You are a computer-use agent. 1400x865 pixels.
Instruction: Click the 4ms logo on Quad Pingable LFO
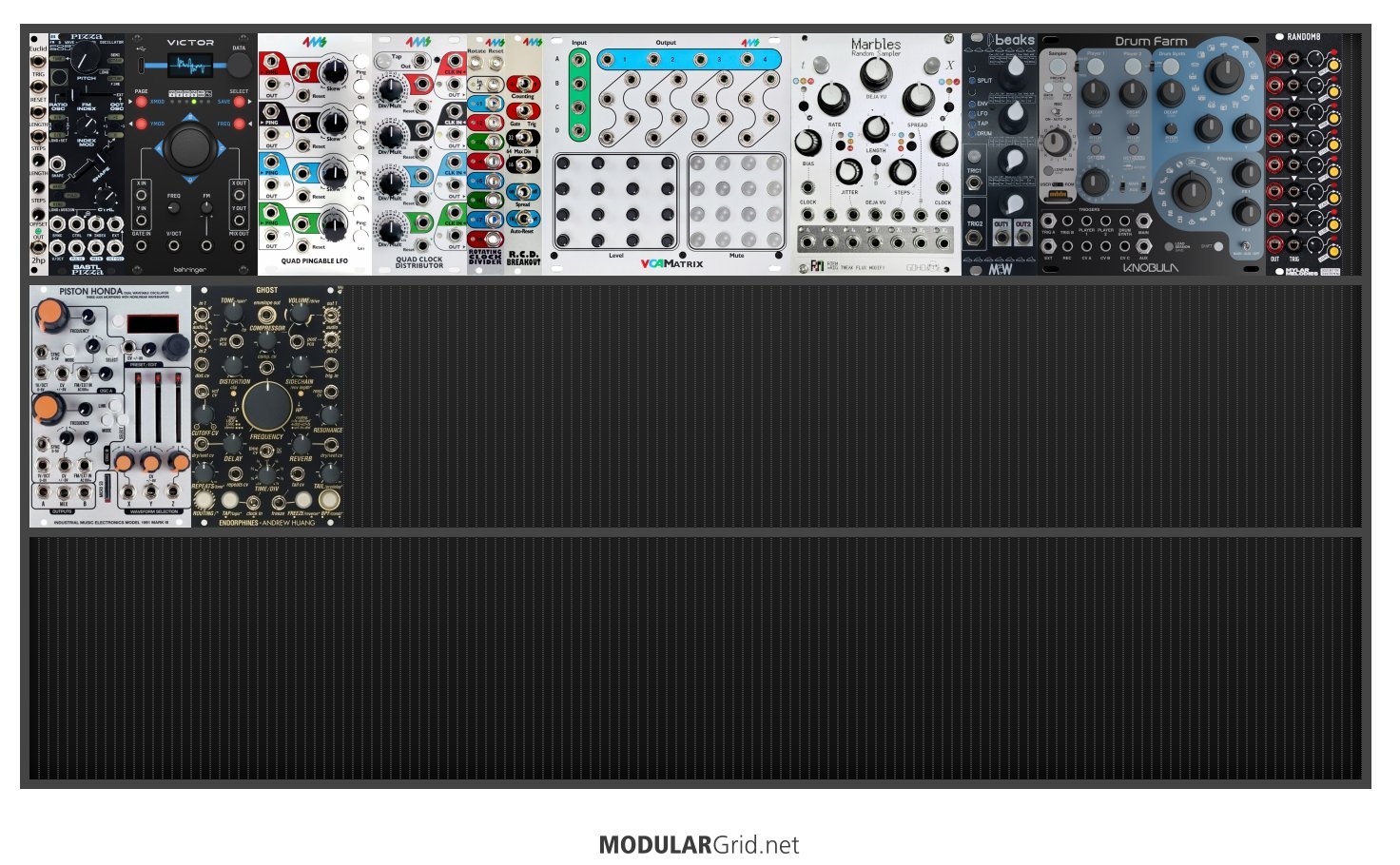314,43
